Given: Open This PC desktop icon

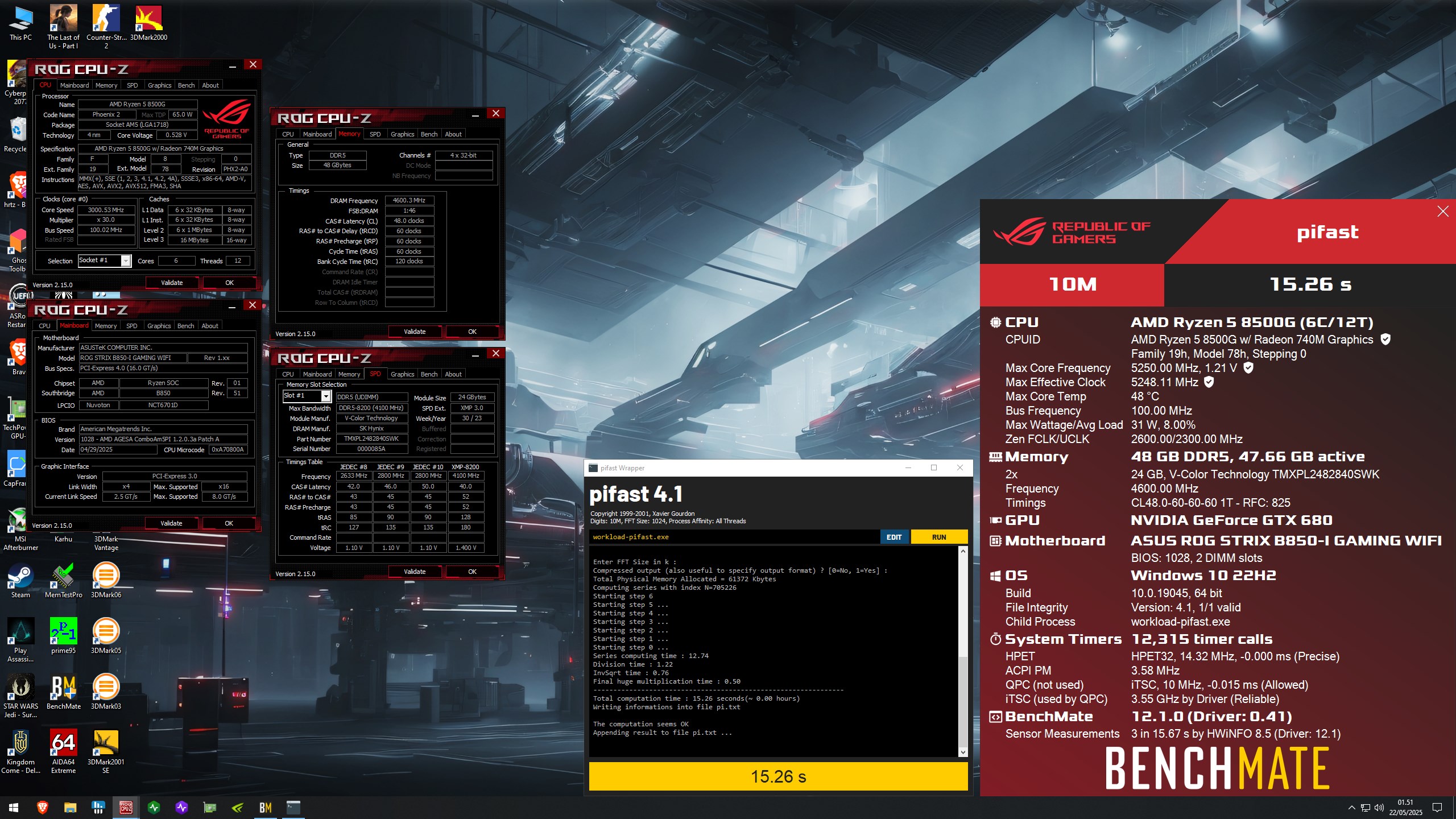Looking at the screenshot, I should pyautogui.click(x=20, y=23).
